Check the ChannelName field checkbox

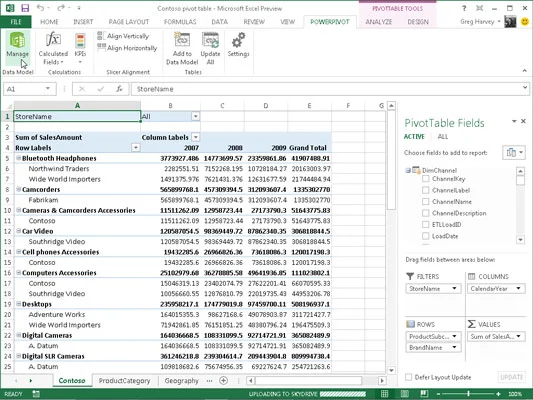pos(425,202)
